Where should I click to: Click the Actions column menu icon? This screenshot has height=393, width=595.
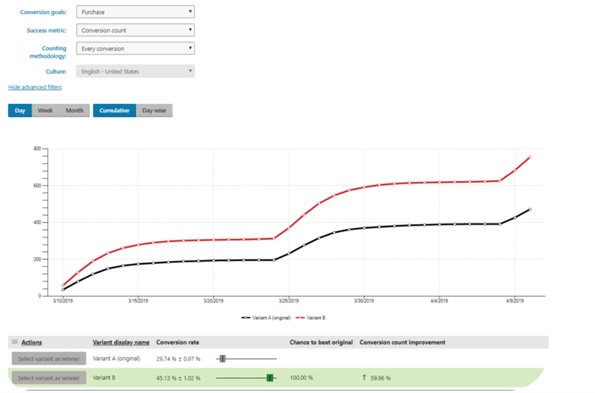[15, 342]
